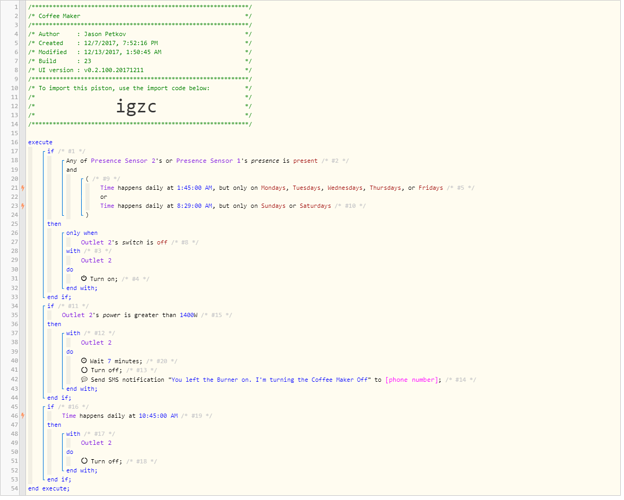The image size is (624, 500).
Task: Click 'Mondays' in the weekday list
Action: (273, 188)
